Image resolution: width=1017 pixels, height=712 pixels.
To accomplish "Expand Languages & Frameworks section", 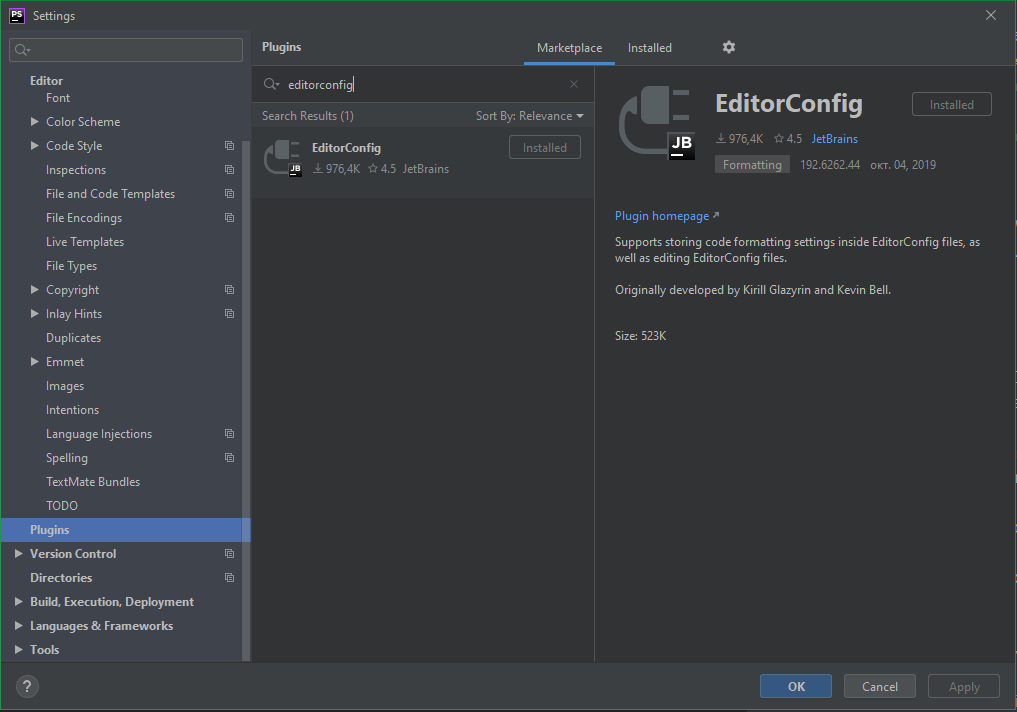I will point(19,625).
